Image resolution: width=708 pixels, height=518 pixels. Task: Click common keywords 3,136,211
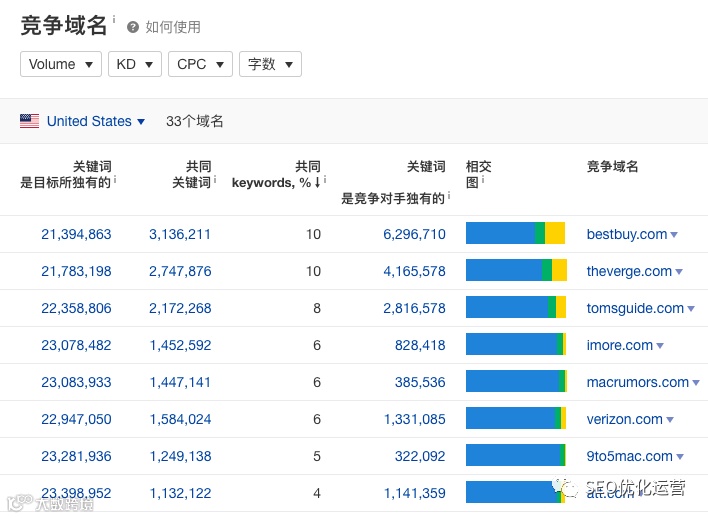180,234
